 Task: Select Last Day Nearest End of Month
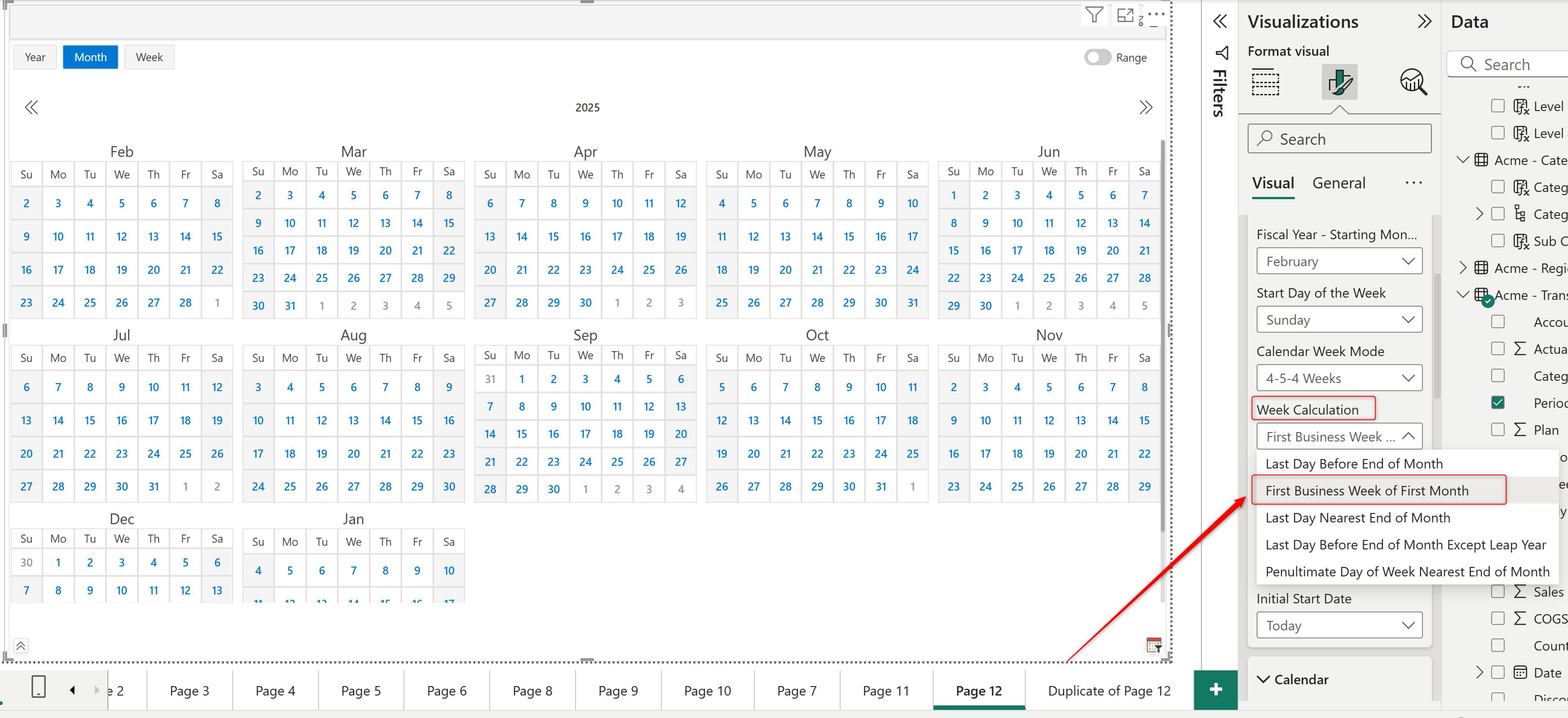click(1357, 517)
